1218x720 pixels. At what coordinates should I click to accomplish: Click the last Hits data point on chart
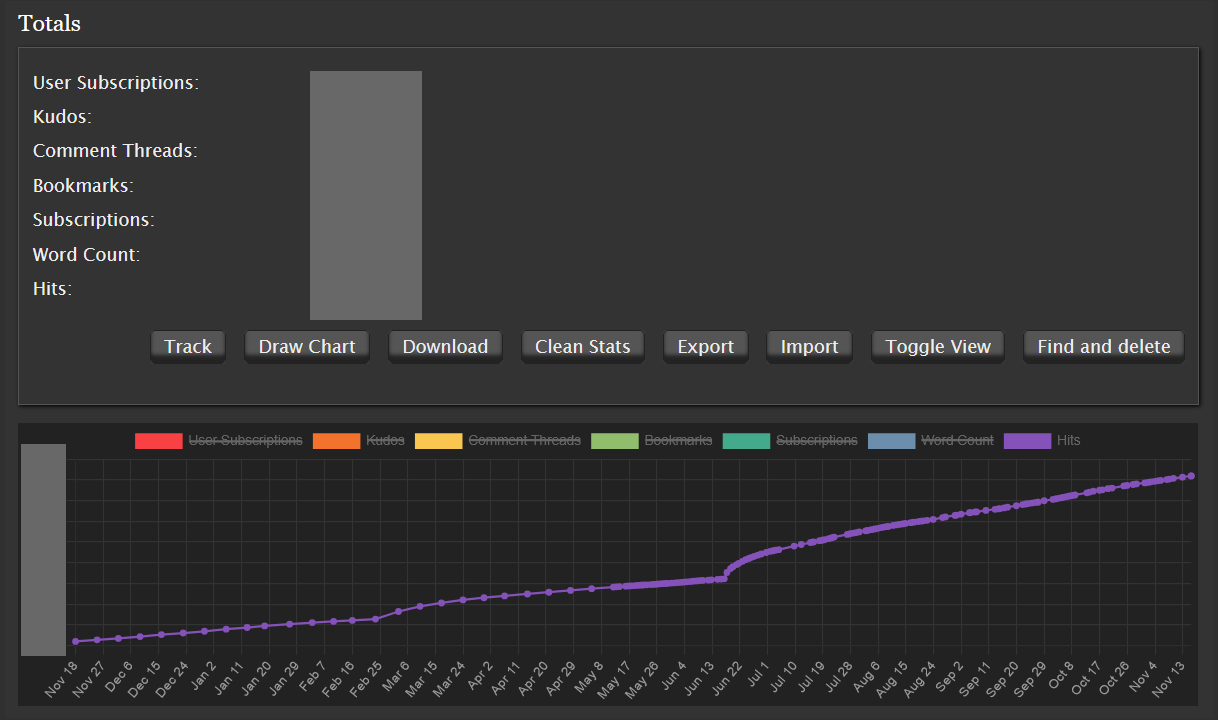coord(1191,476)
